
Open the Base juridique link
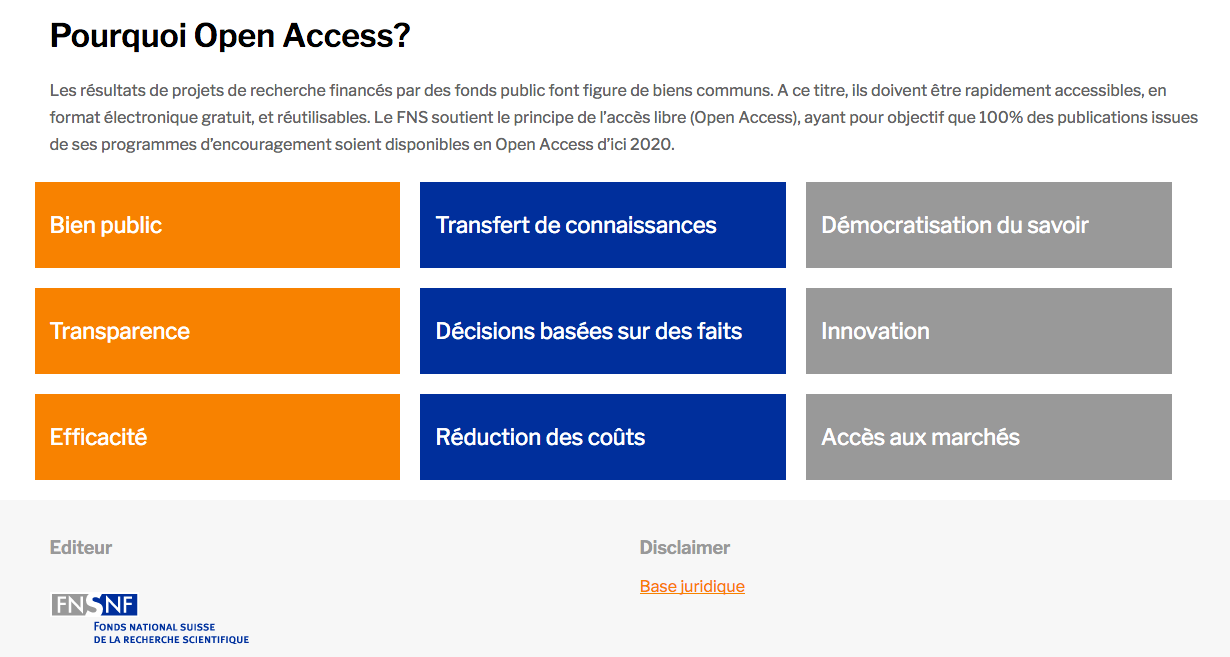click(x=692, y=586)
